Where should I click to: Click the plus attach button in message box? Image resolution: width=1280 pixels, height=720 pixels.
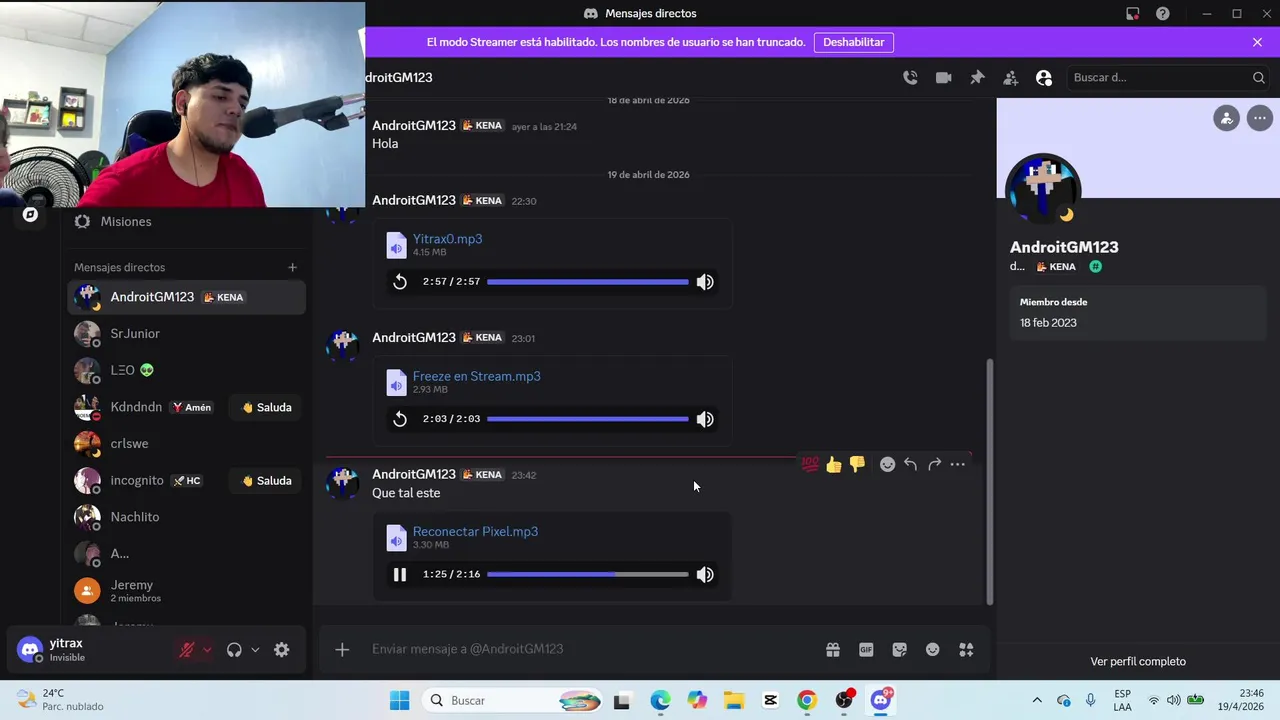click(x=342, y=650)
